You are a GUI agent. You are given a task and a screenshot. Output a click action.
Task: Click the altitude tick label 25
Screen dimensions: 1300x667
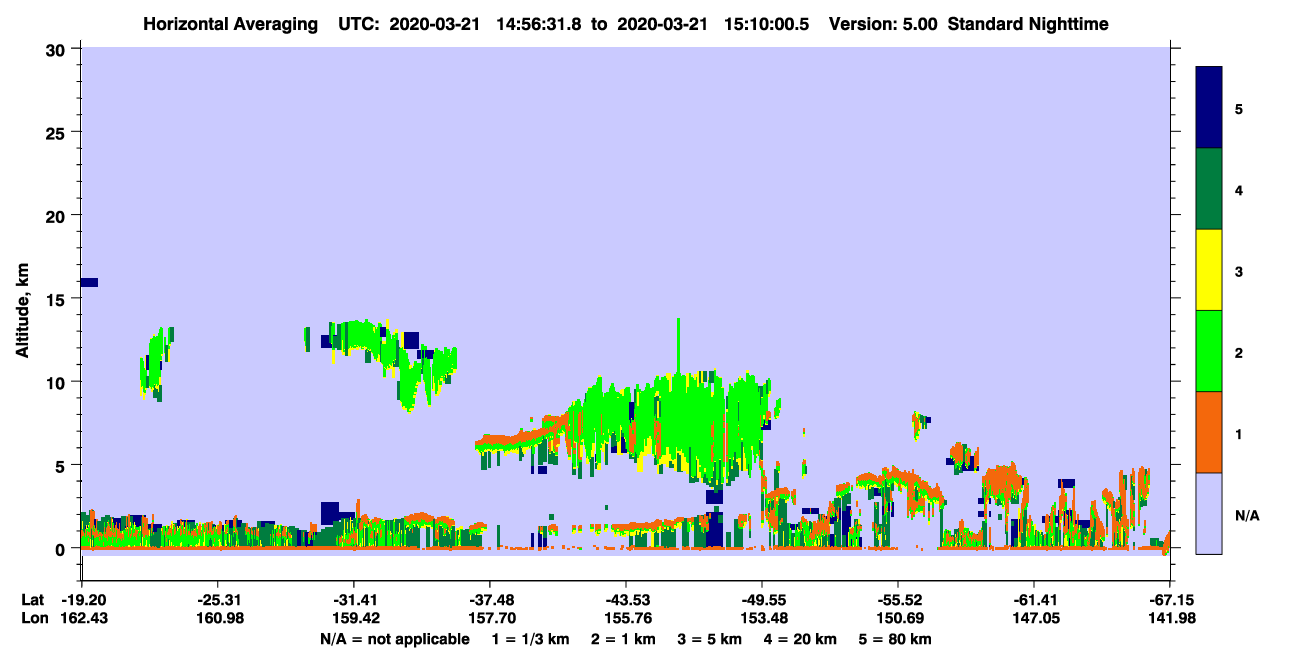coord(58,132)
